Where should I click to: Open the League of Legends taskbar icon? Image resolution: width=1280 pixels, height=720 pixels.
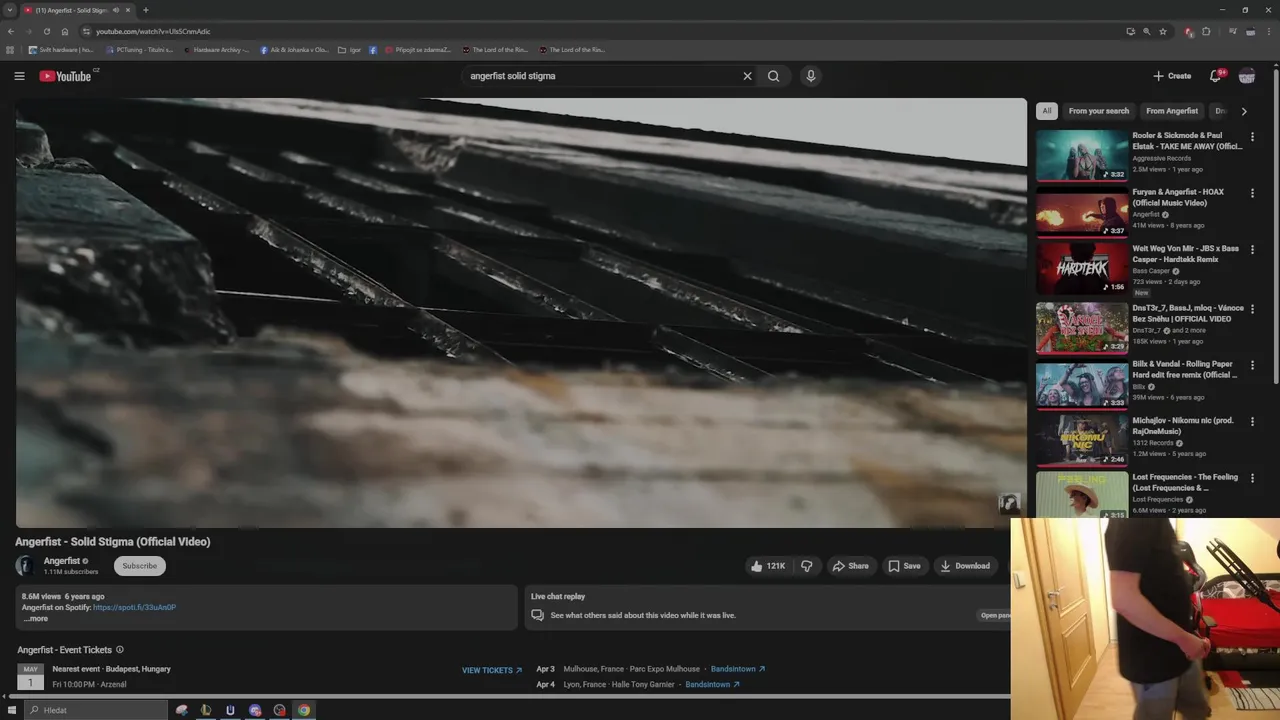206,710
